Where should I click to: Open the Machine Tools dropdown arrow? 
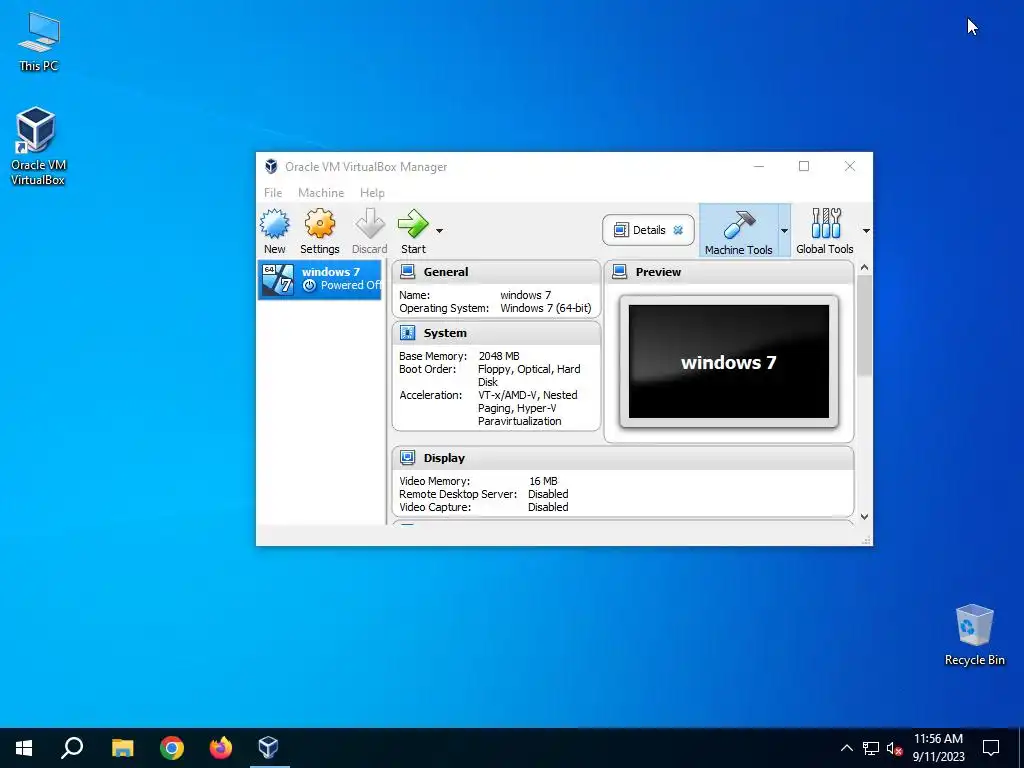pyautogui.click(x=784, y=231)
